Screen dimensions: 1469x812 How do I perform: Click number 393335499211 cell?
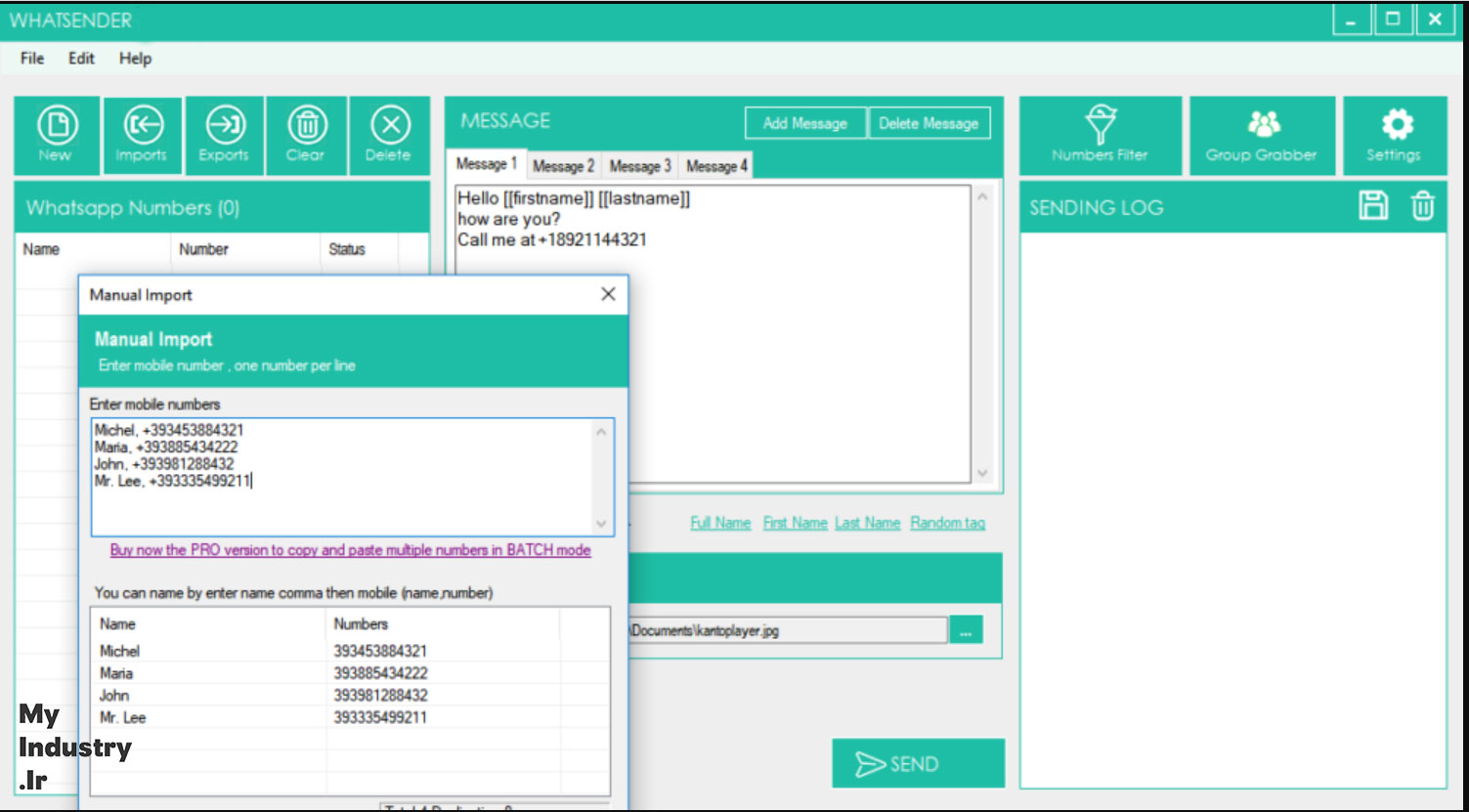coord(380,717)
